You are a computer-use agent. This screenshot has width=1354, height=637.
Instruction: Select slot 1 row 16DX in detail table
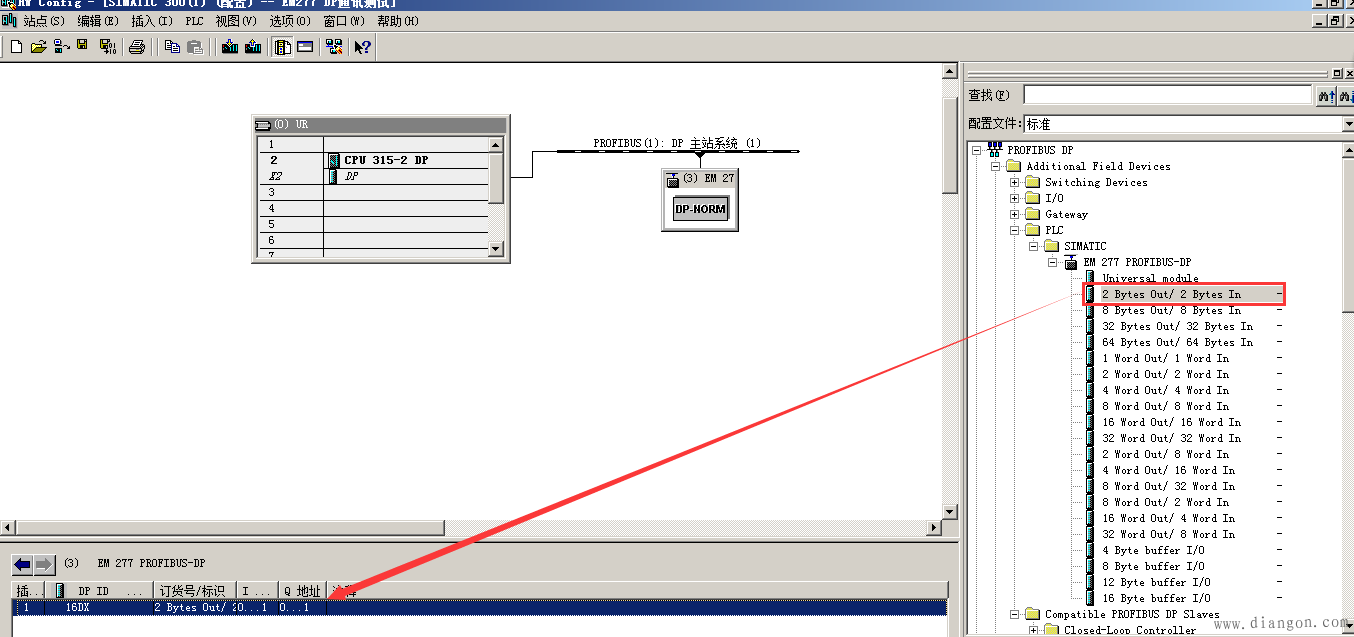(479, 607)
